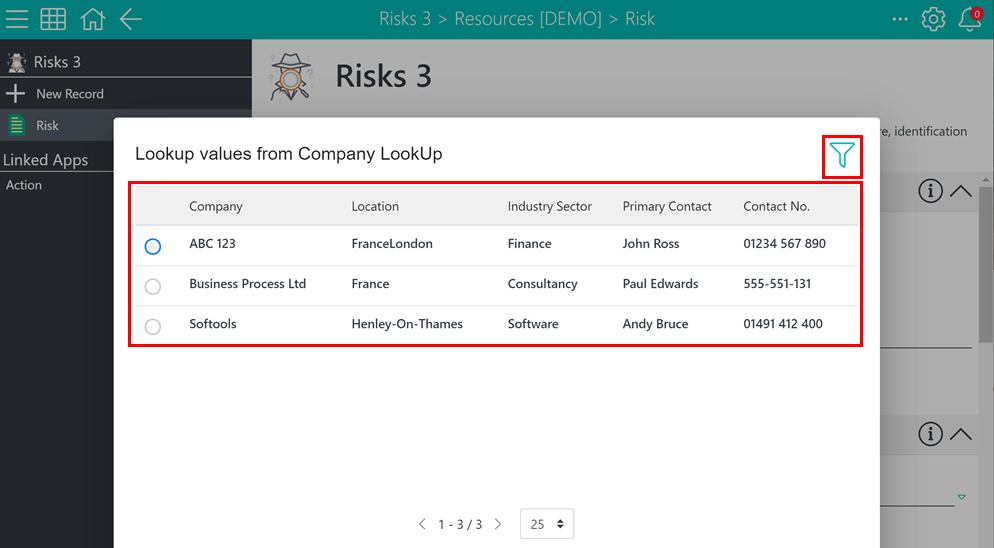994x548 pixels.
Task: Go to the next page arrow
Action: [x=498, y=524]
